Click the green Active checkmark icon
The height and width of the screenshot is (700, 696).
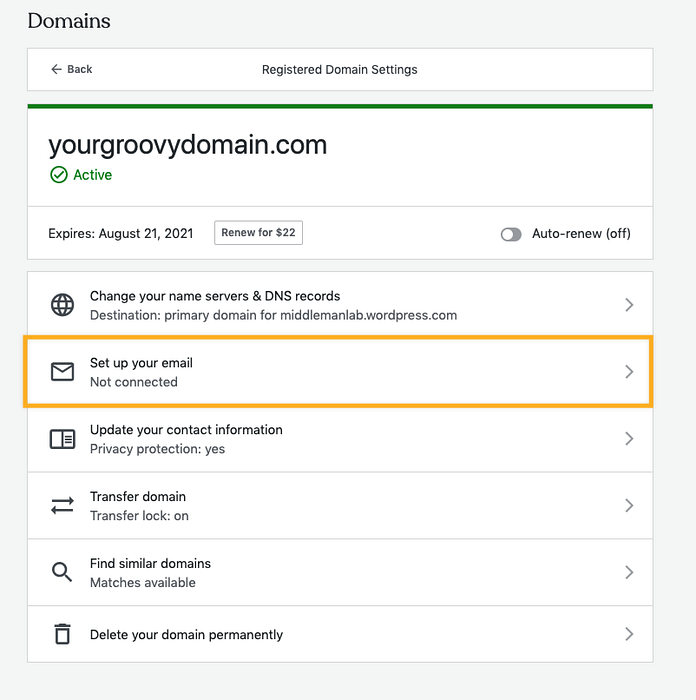click(x=58, y=175)
